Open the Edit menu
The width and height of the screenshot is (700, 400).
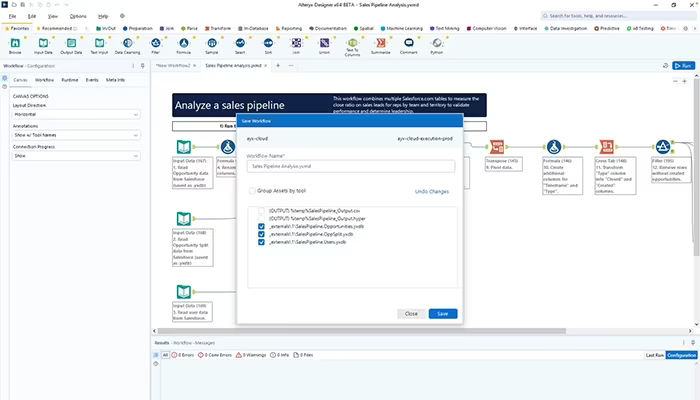[32, 16]
